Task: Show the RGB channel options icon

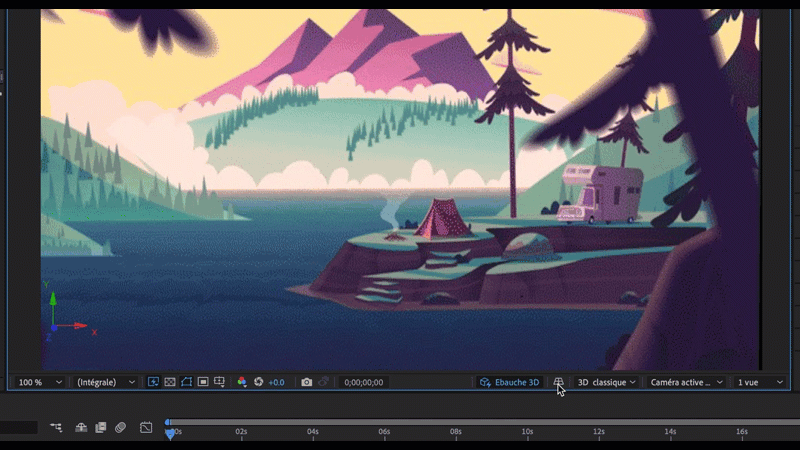Action: click(242, 382)
